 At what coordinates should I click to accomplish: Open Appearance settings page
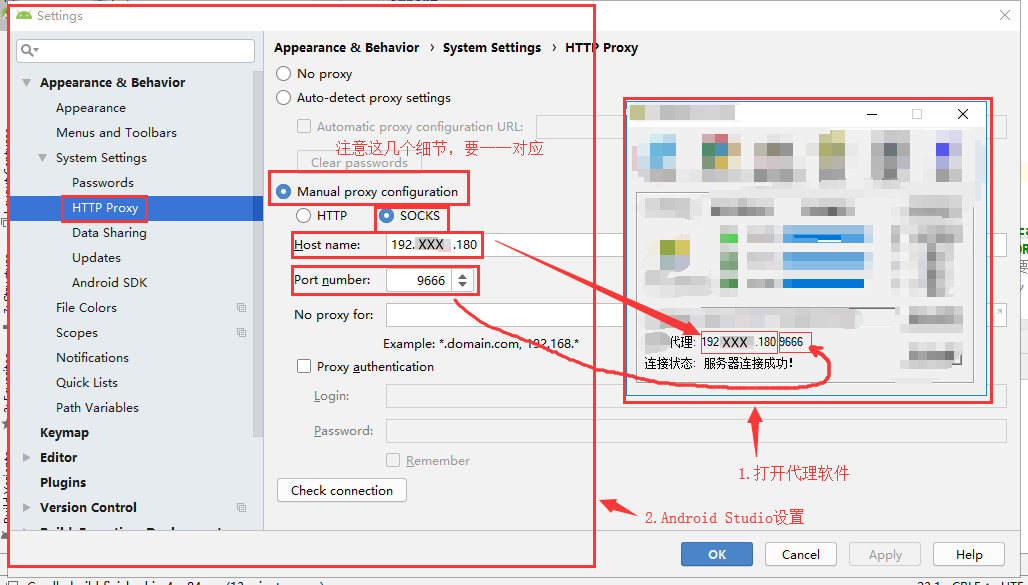pyautogui.click(x=90, y=108)
